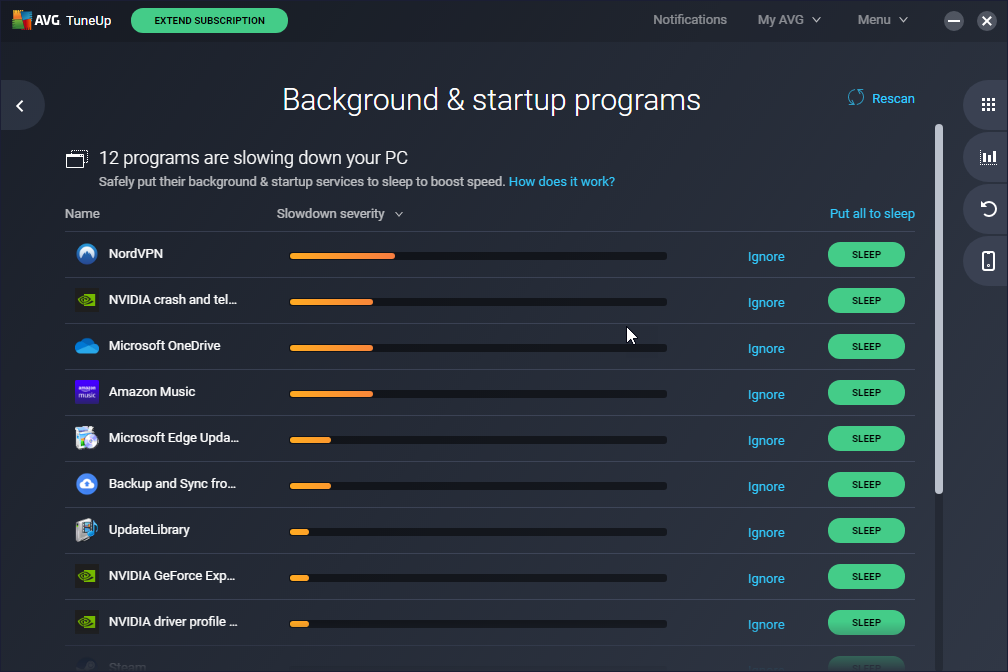Put NordVPN to sleep
Viewport: 1008px width, 672px height.
pos(865,254)
